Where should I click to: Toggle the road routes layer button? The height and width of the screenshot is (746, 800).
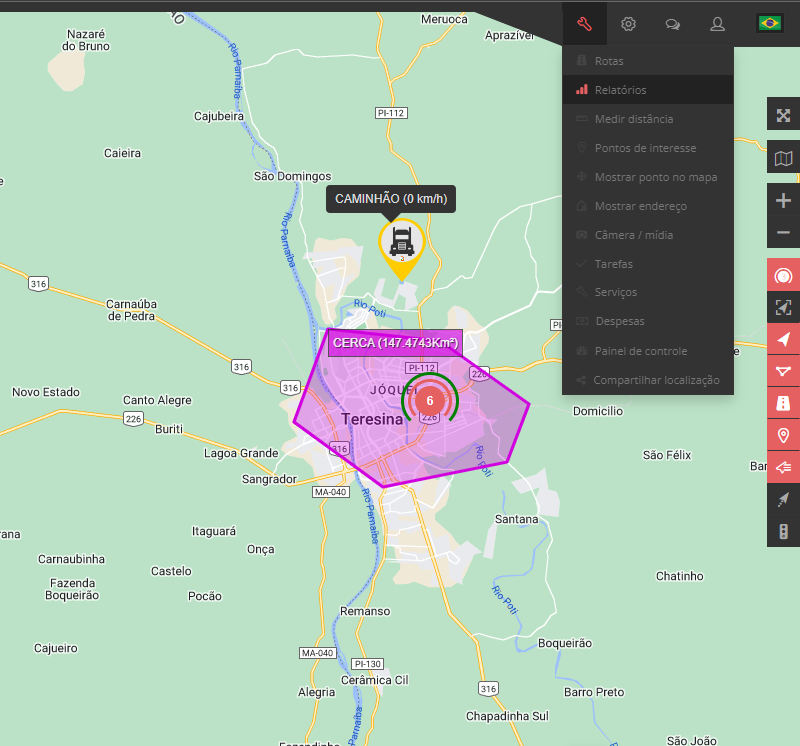pos(783,403)
